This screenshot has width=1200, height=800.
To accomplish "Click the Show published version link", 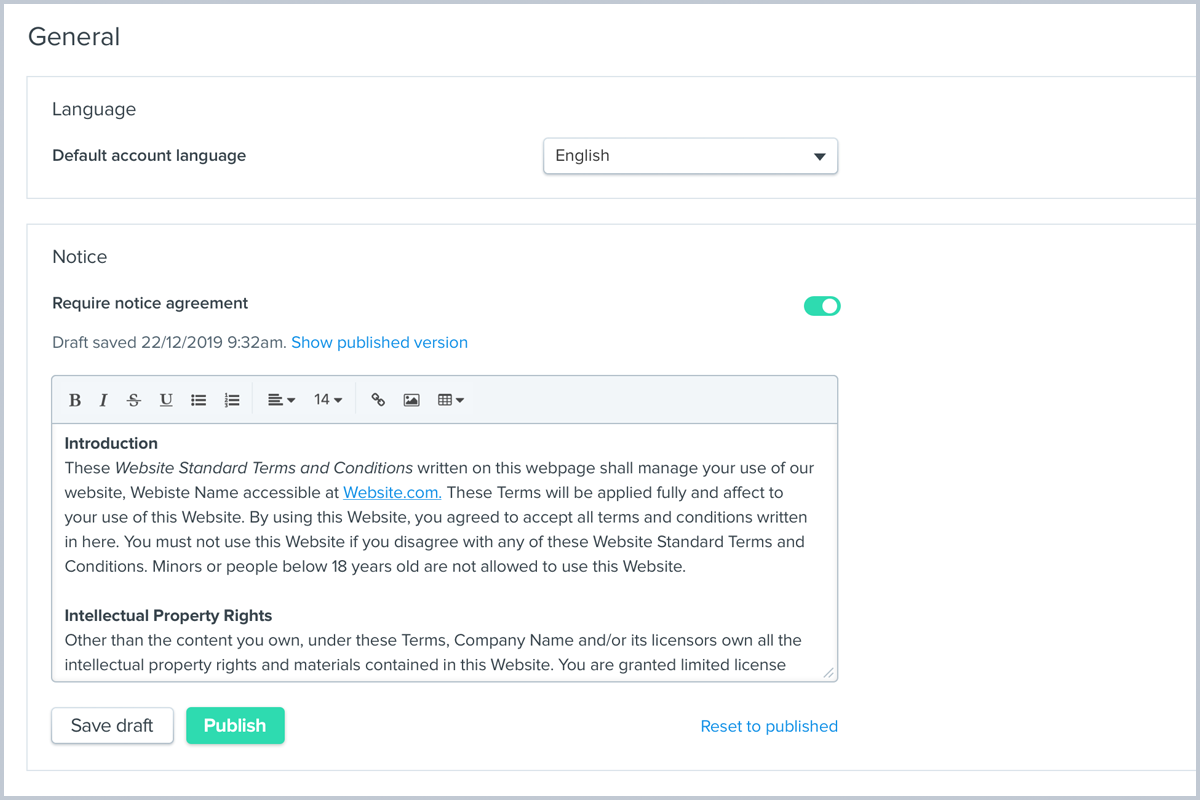I will [379, 342].
